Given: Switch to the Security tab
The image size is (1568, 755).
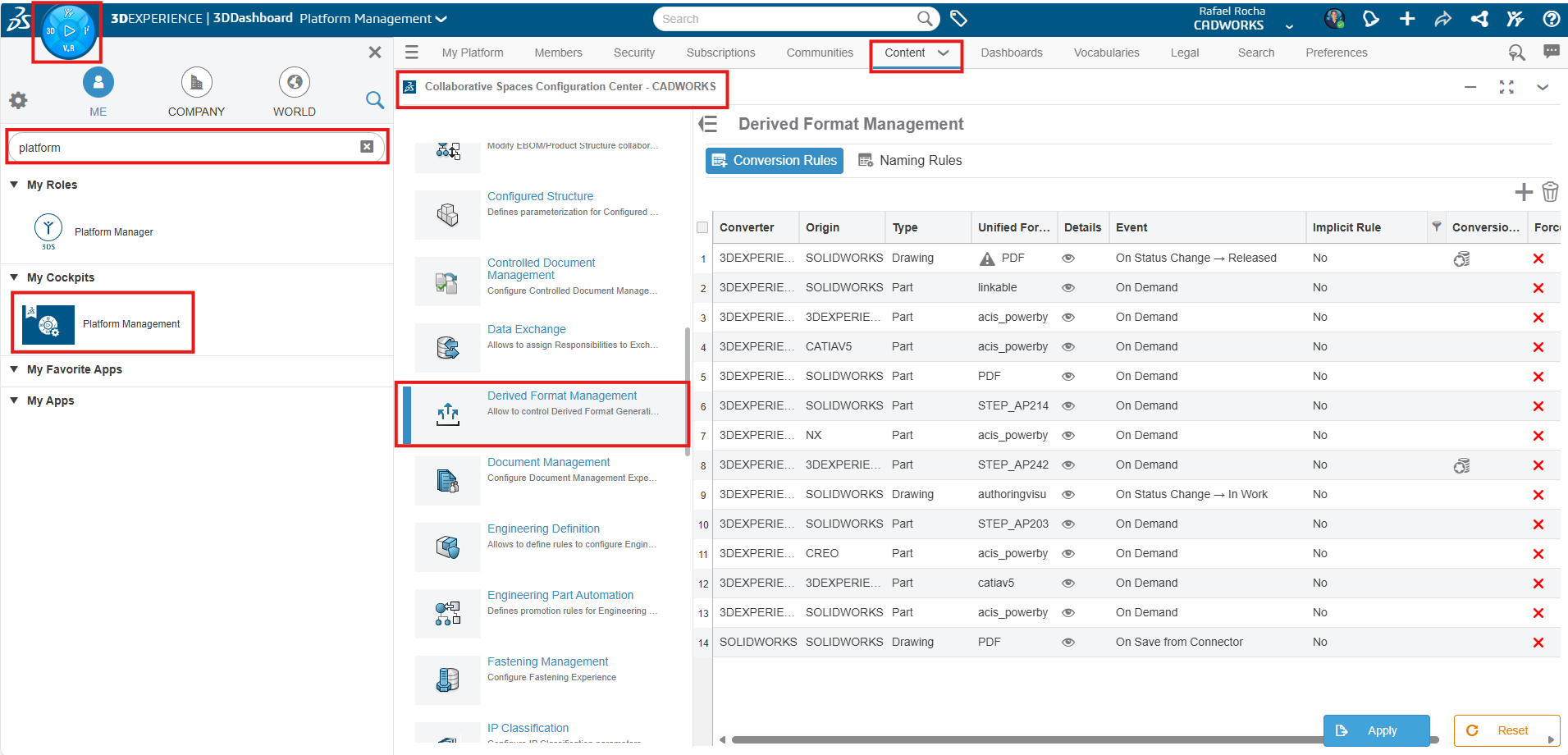Looking at the screenshot, I should tap(634, 53).
